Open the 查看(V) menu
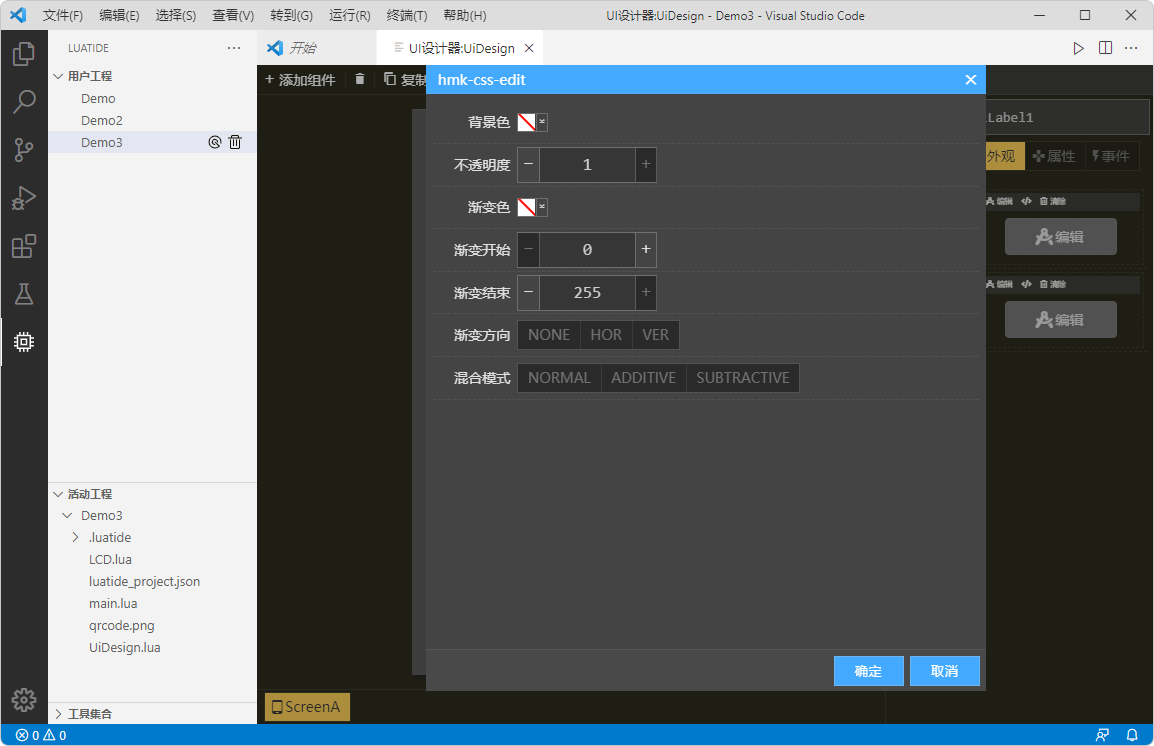 233,15
